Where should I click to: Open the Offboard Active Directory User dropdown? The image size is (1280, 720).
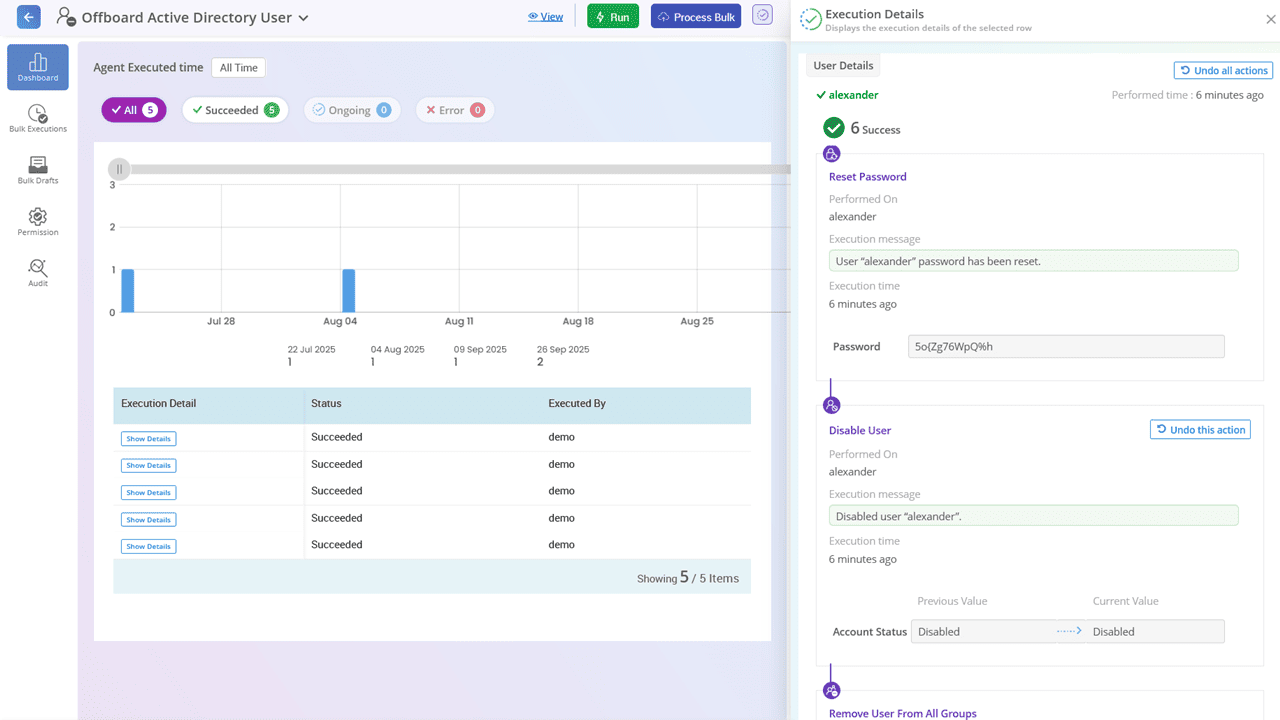pos(303,17)
